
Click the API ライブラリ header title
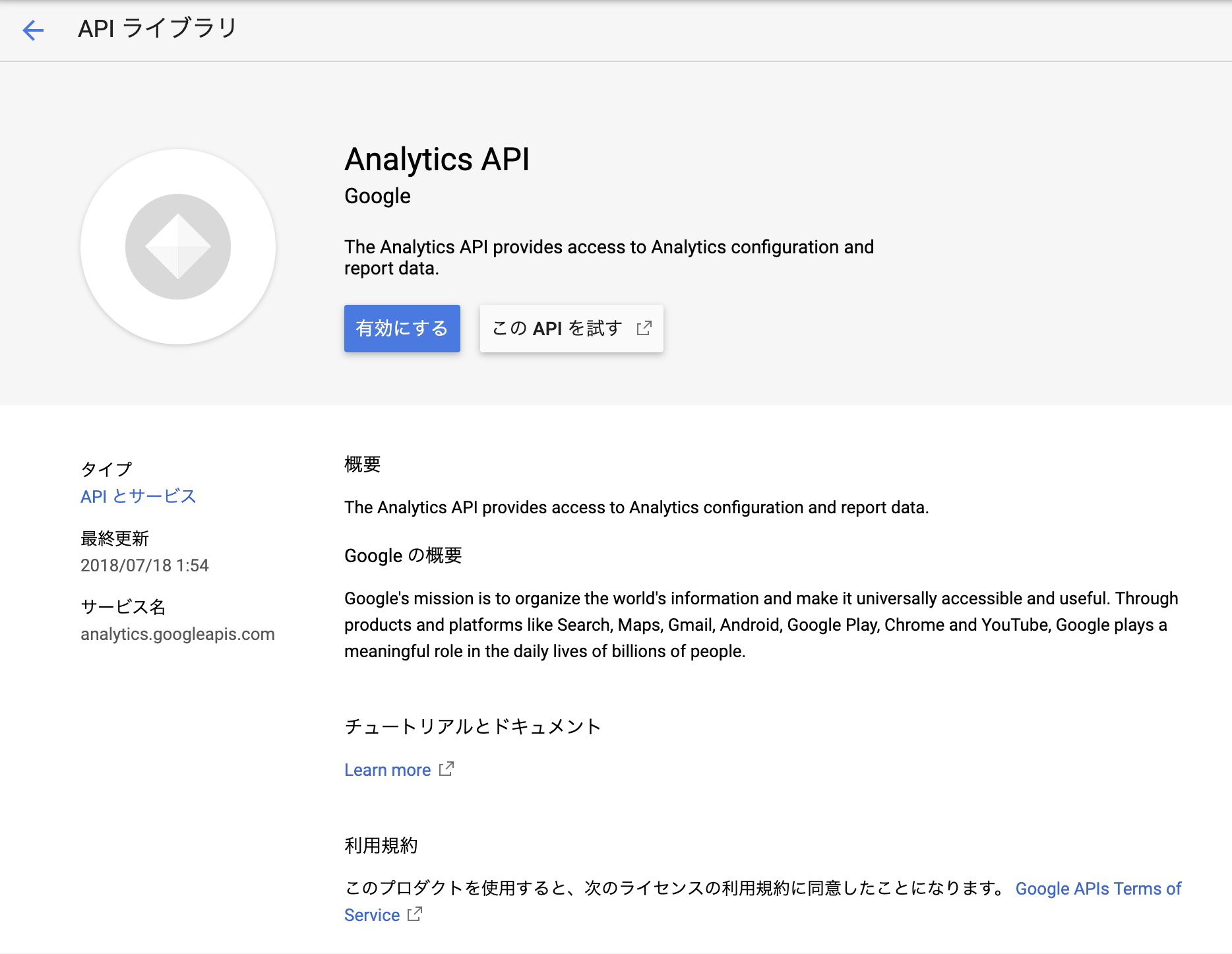pyautogui.click(x=158, y=28)
